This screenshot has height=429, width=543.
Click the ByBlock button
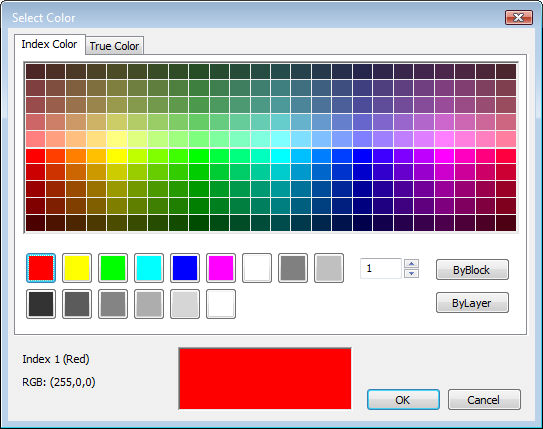pos(472,270)
